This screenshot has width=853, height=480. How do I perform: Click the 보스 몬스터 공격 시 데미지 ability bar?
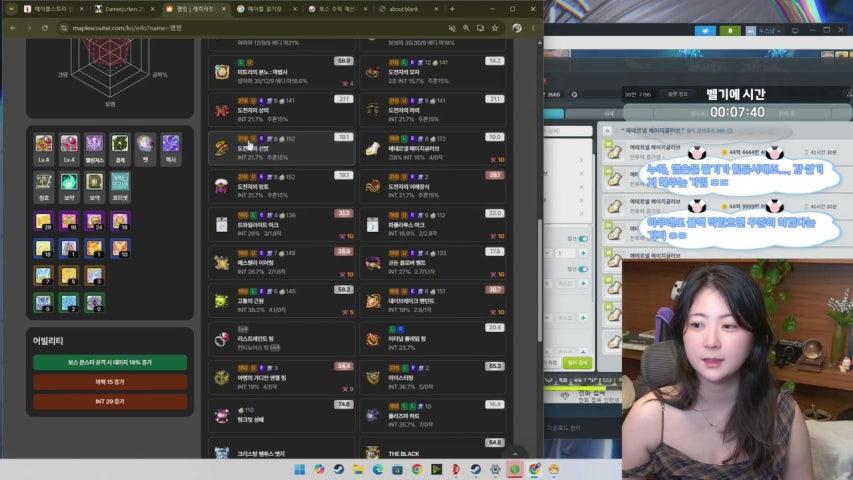click(110, 362)
